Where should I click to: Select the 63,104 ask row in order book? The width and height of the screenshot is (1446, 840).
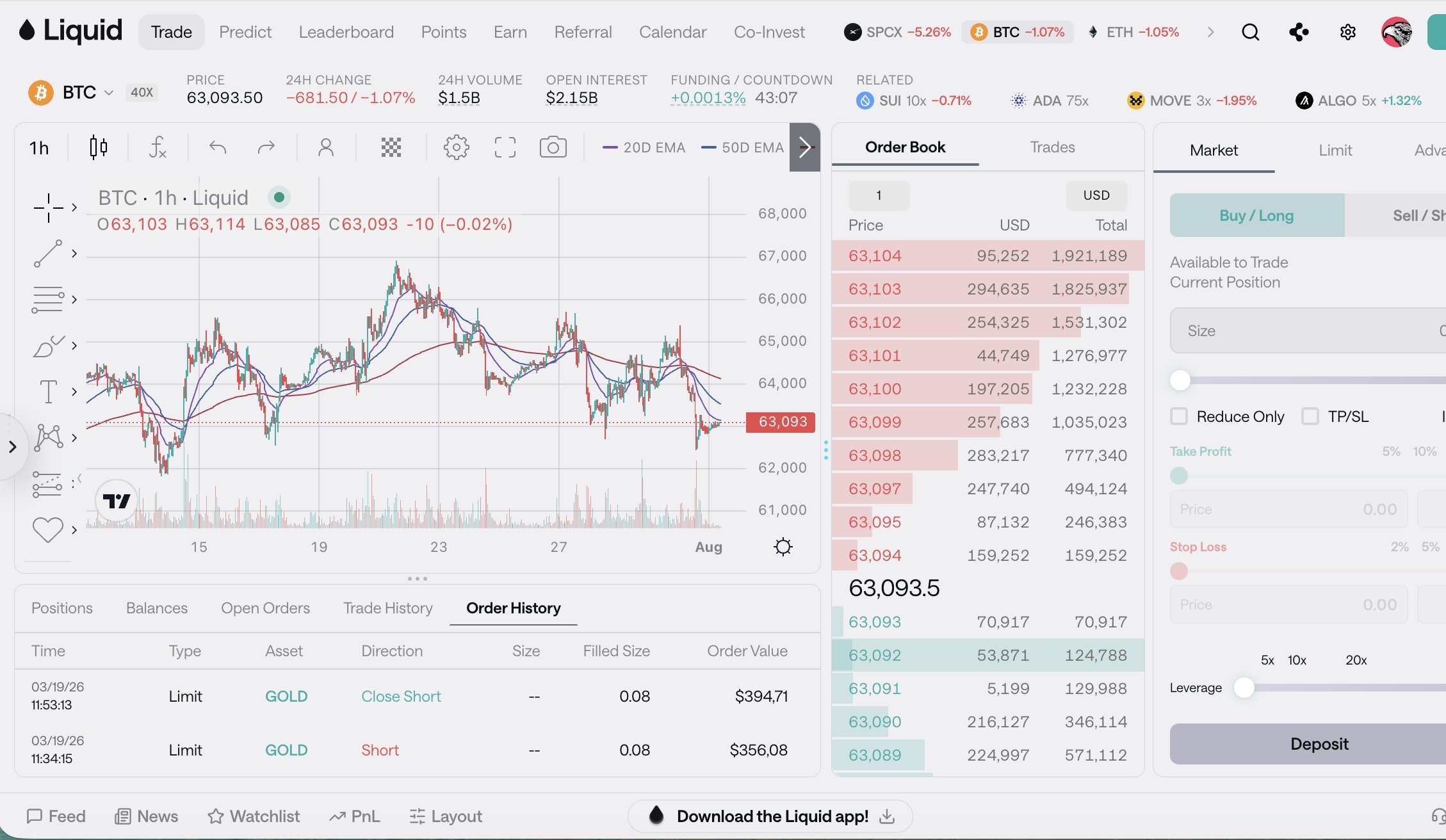[987, 255]
